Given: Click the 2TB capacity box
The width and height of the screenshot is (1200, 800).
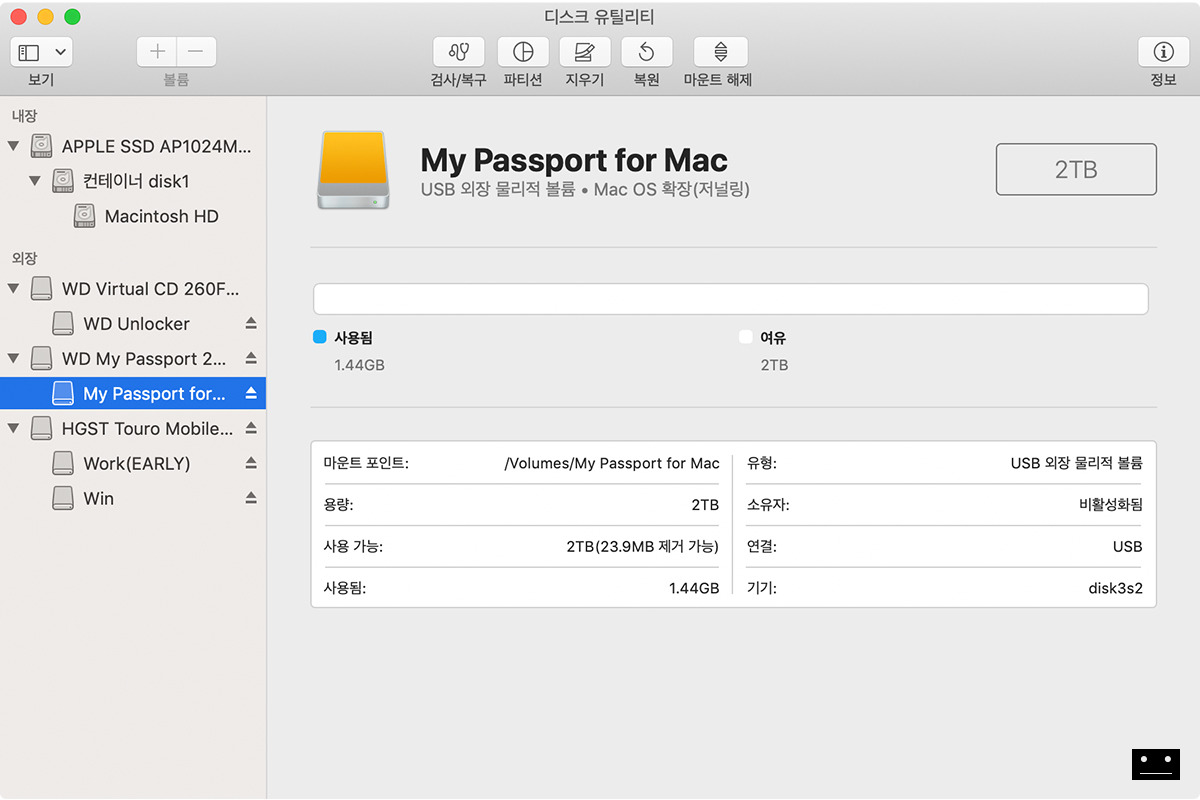Looking at the screenshot, I should point(1076,169).
